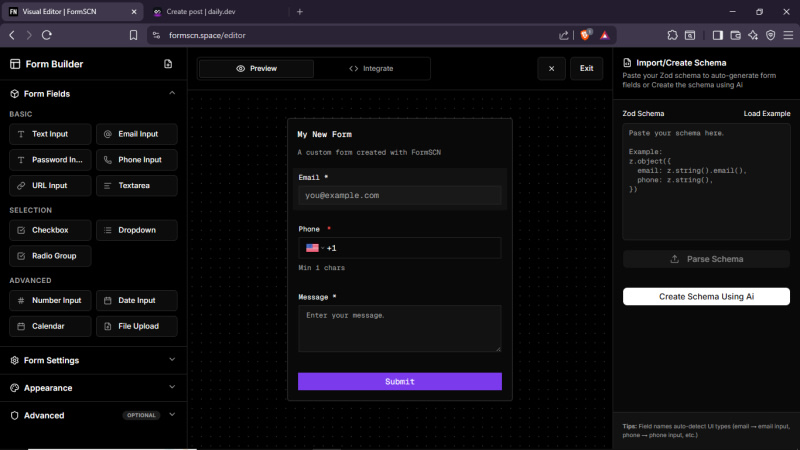Image resolution: width=800 pixels, height=450 pixels.
Task: Switch to the Preview tab
Action: (x=256, y=68)
